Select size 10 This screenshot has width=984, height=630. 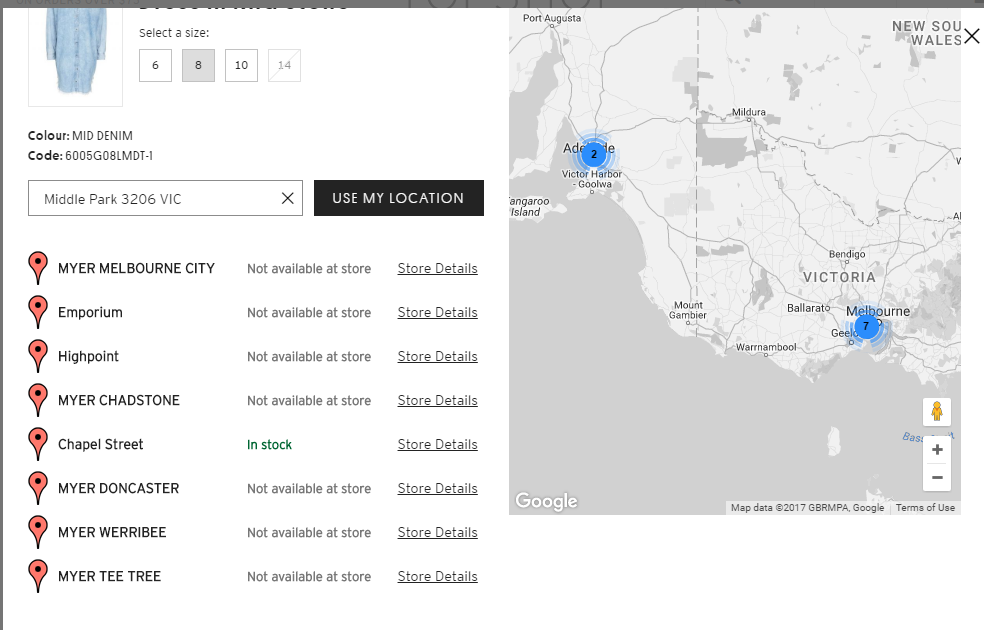242,65
